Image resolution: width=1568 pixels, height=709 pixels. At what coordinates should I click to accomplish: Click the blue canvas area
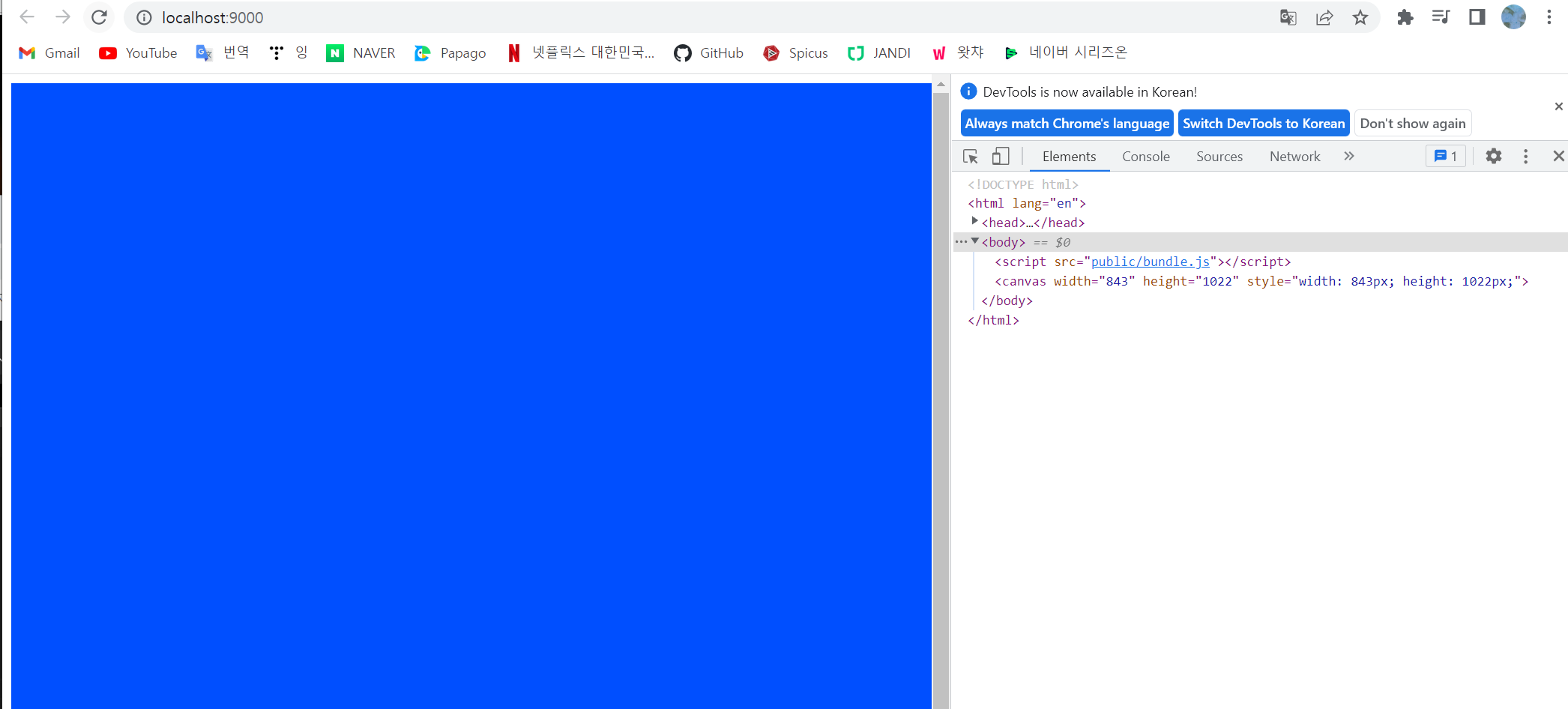point(471,396)
